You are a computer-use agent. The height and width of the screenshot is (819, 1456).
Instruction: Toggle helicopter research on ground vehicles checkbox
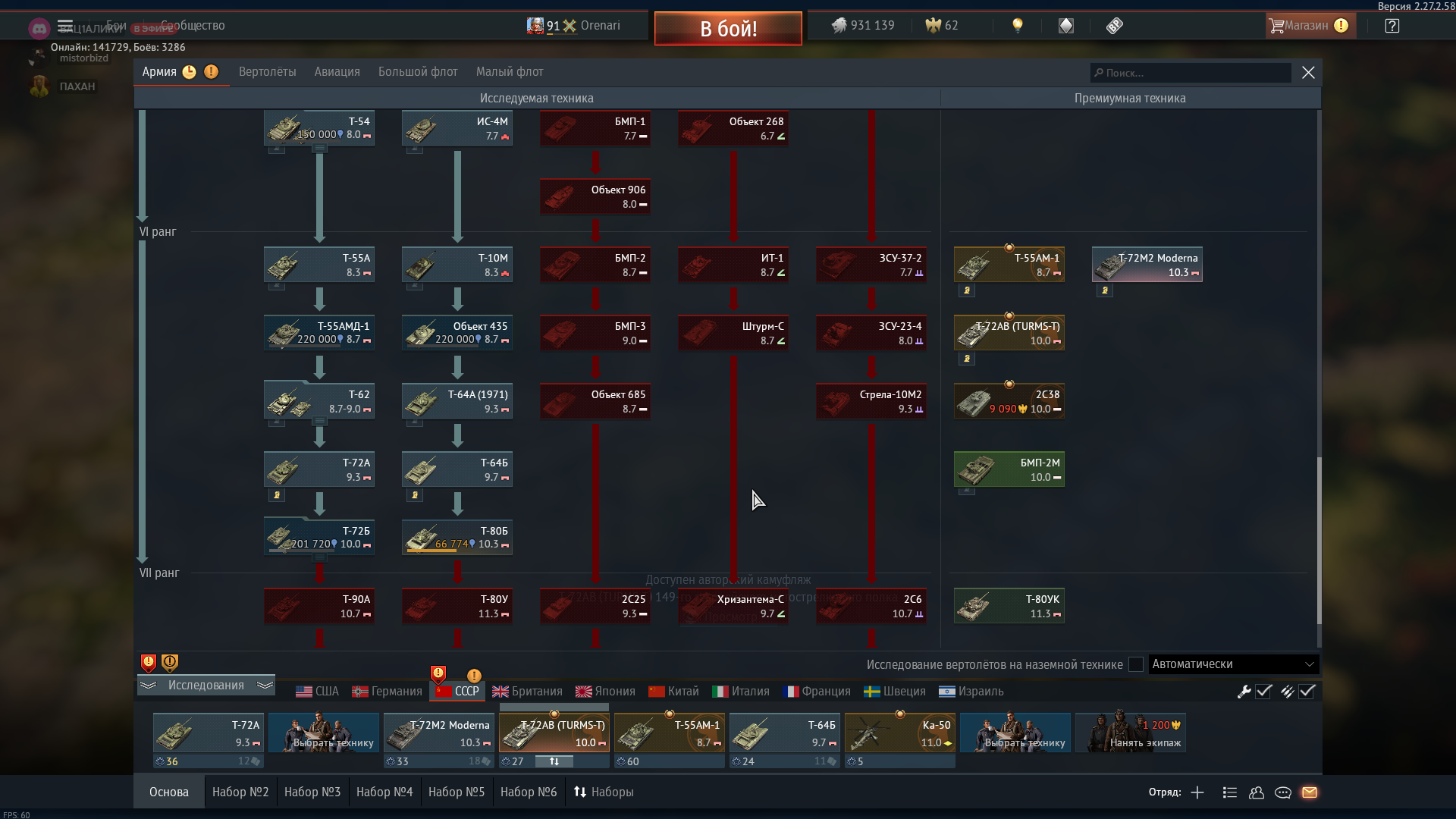(x=1136, y=664)
